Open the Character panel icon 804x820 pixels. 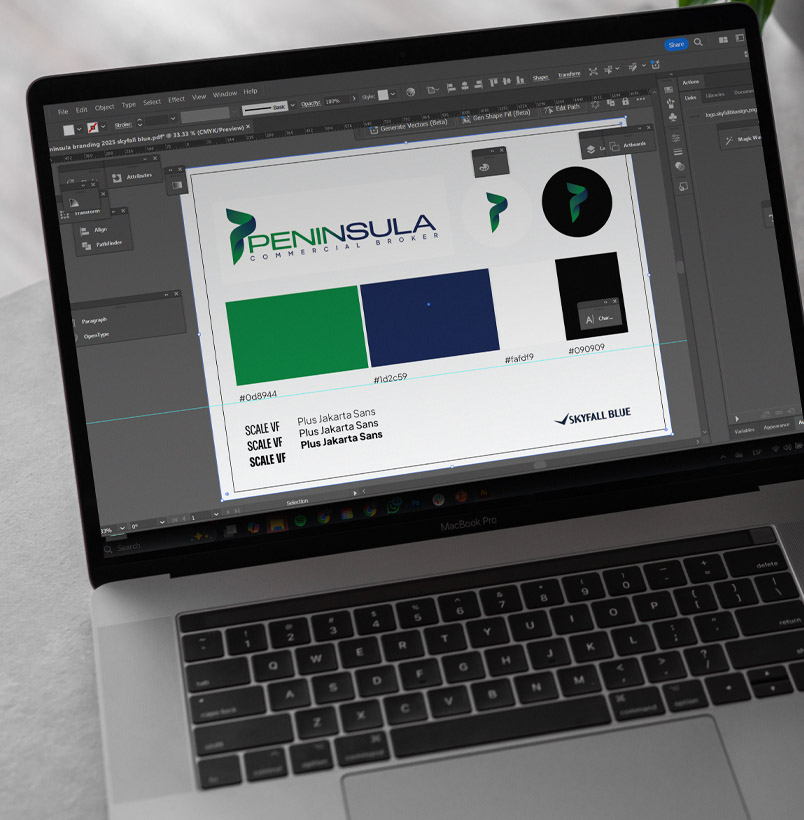[x=590, y=320]
